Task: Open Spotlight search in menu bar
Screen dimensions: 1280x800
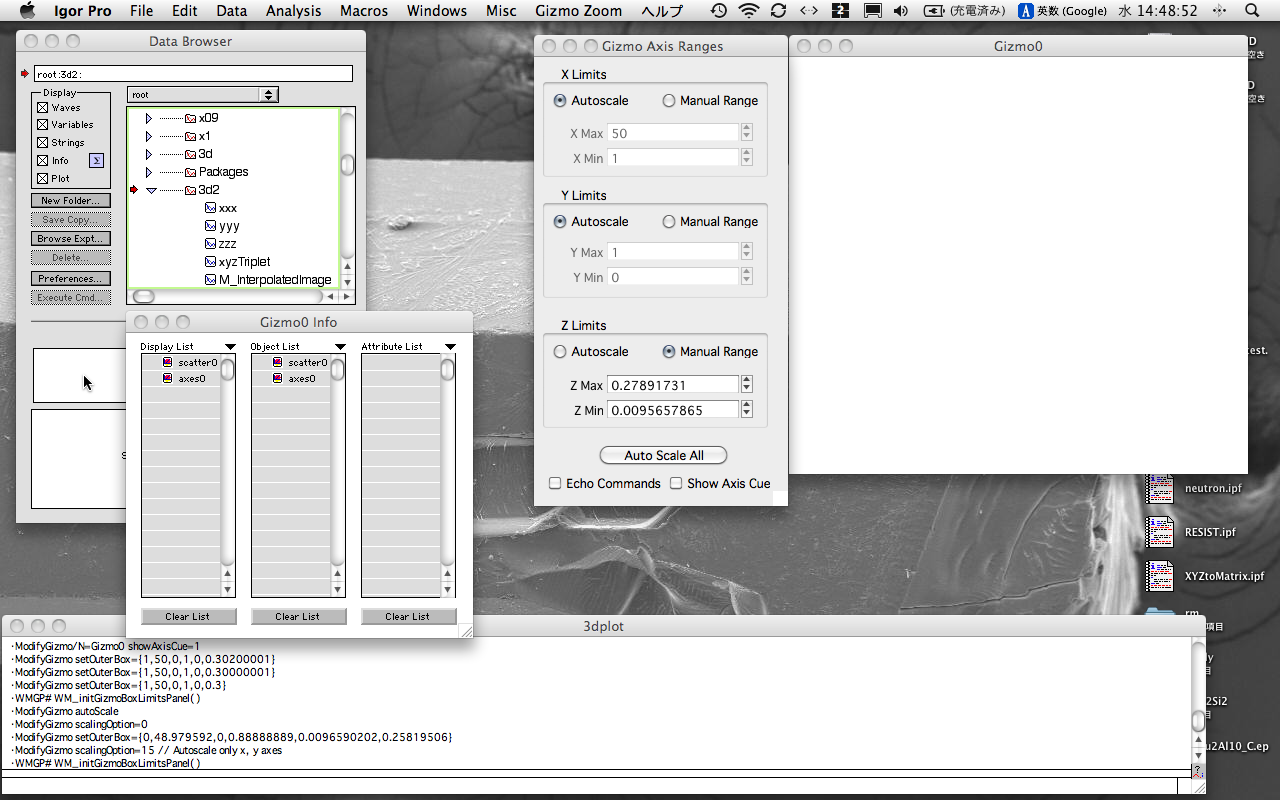Action: 1253,11
